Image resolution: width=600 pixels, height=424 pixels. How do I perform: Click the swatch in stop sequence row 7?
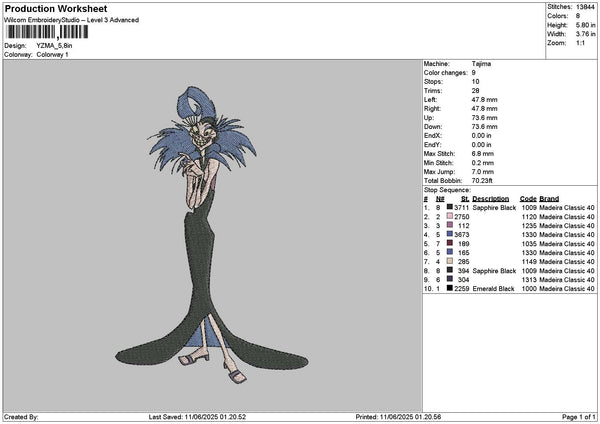click(450, 261)
